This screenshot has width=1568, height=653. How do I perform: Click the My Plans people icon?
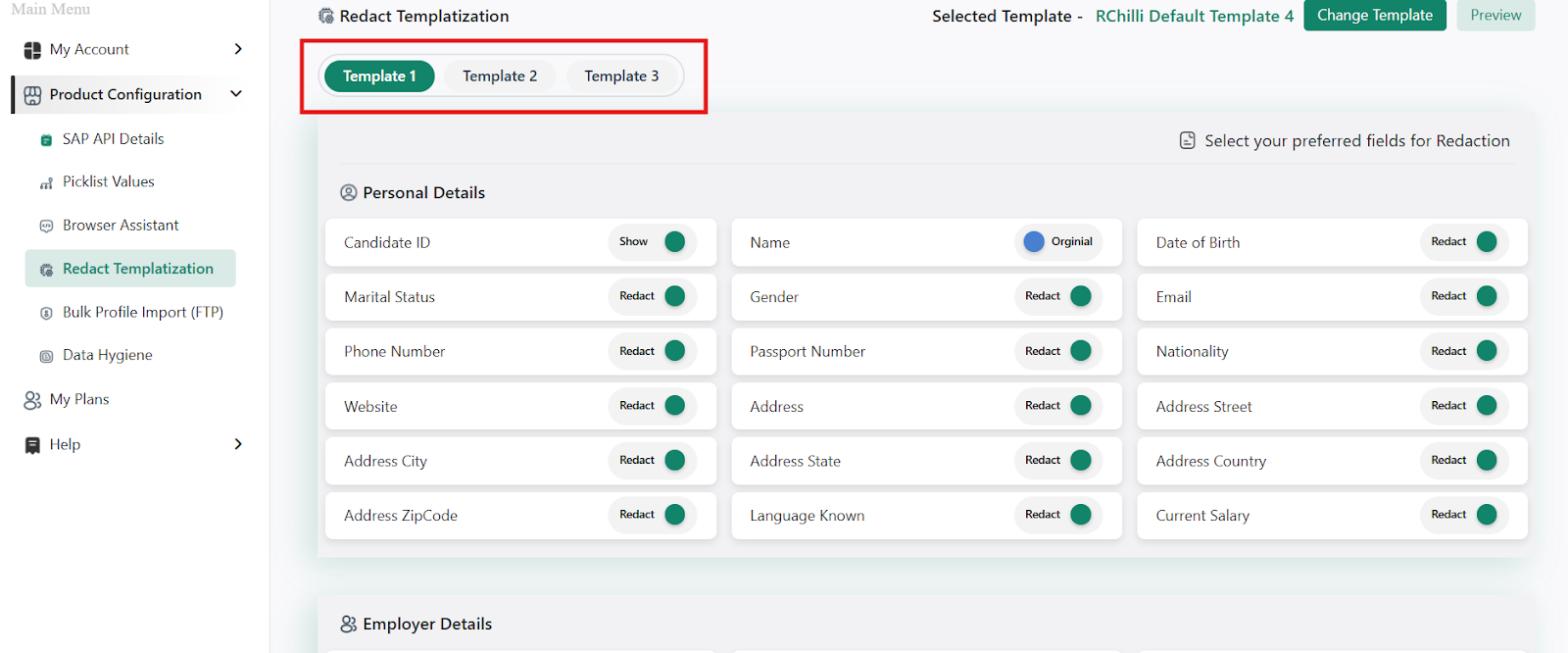click(32, 400)
